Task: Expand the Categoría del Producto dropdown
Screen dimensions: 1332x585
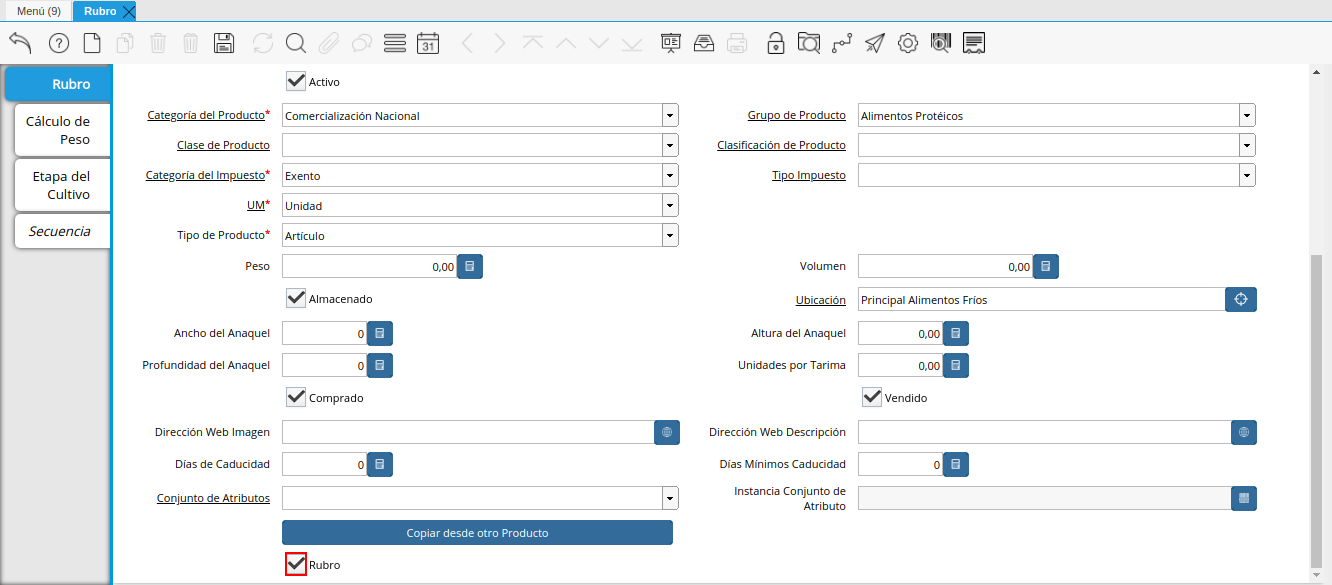Action: (670, 116)
